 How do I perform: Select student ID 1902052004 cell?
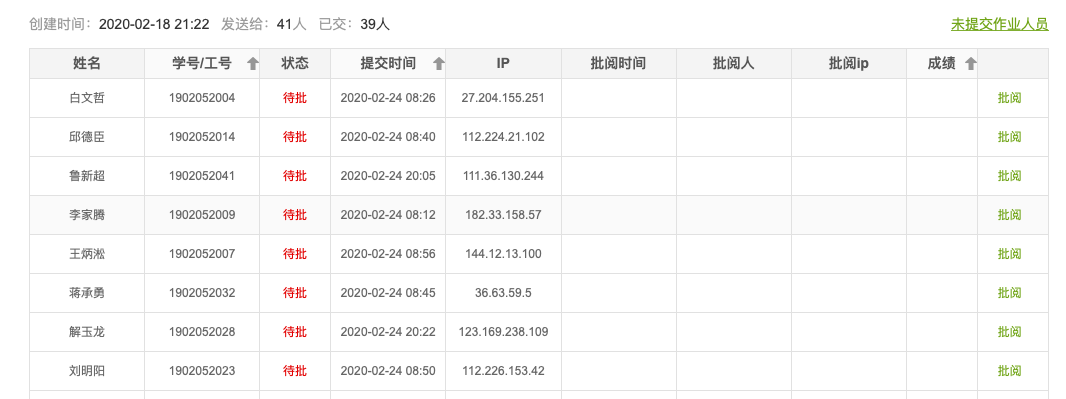[x=202, y=98]
